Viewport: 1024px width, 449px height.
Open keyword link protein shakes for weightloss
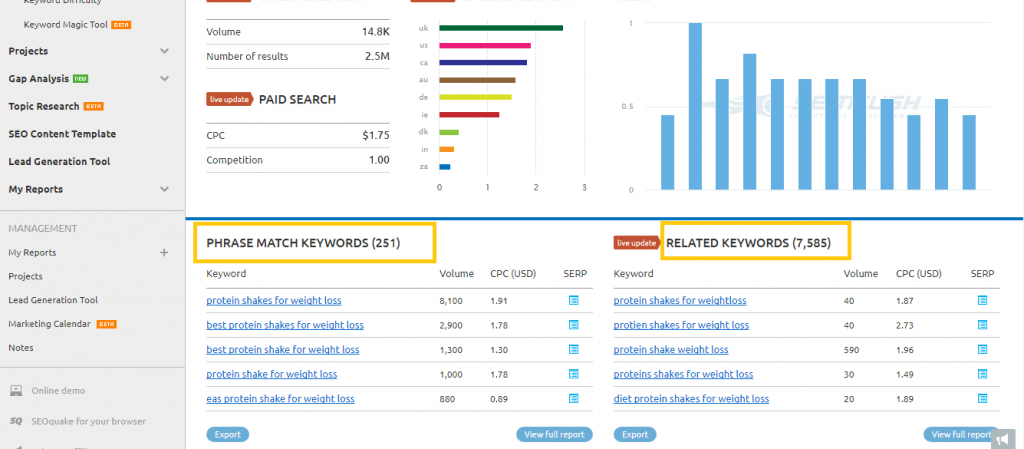pyautogui.click(x=680, y=301)
